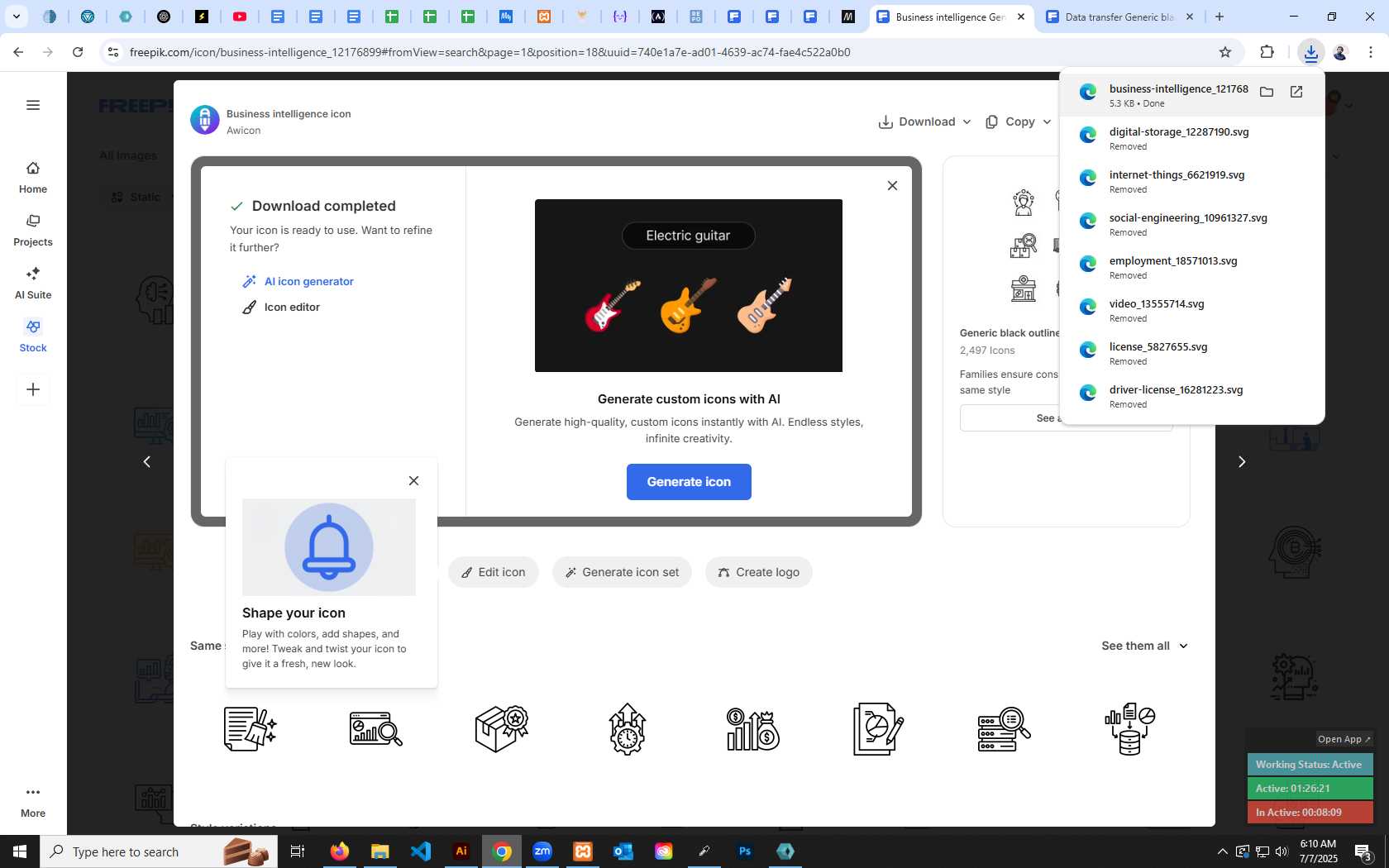Open a new browser tab

[1220, 17]
